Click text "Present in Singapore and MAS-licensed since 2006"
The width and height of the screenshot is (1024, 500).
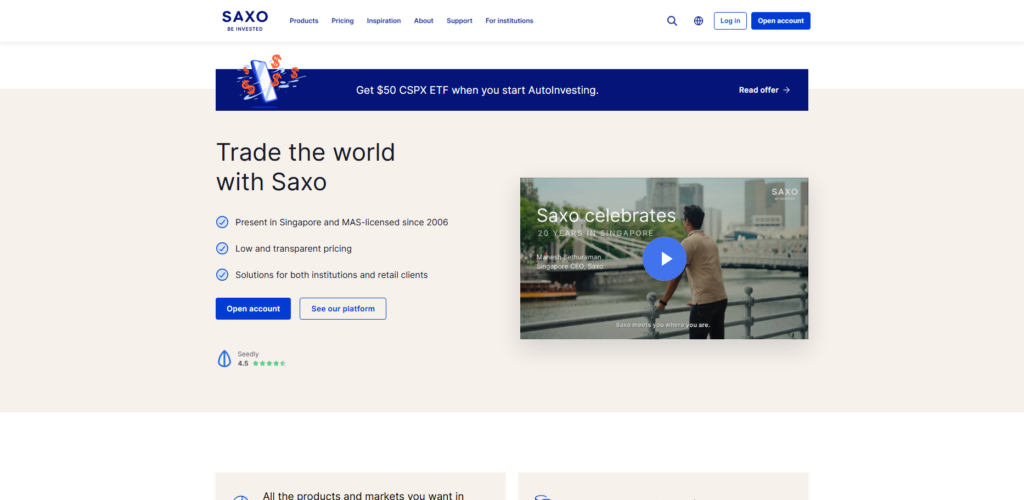[x=342, y=222]
